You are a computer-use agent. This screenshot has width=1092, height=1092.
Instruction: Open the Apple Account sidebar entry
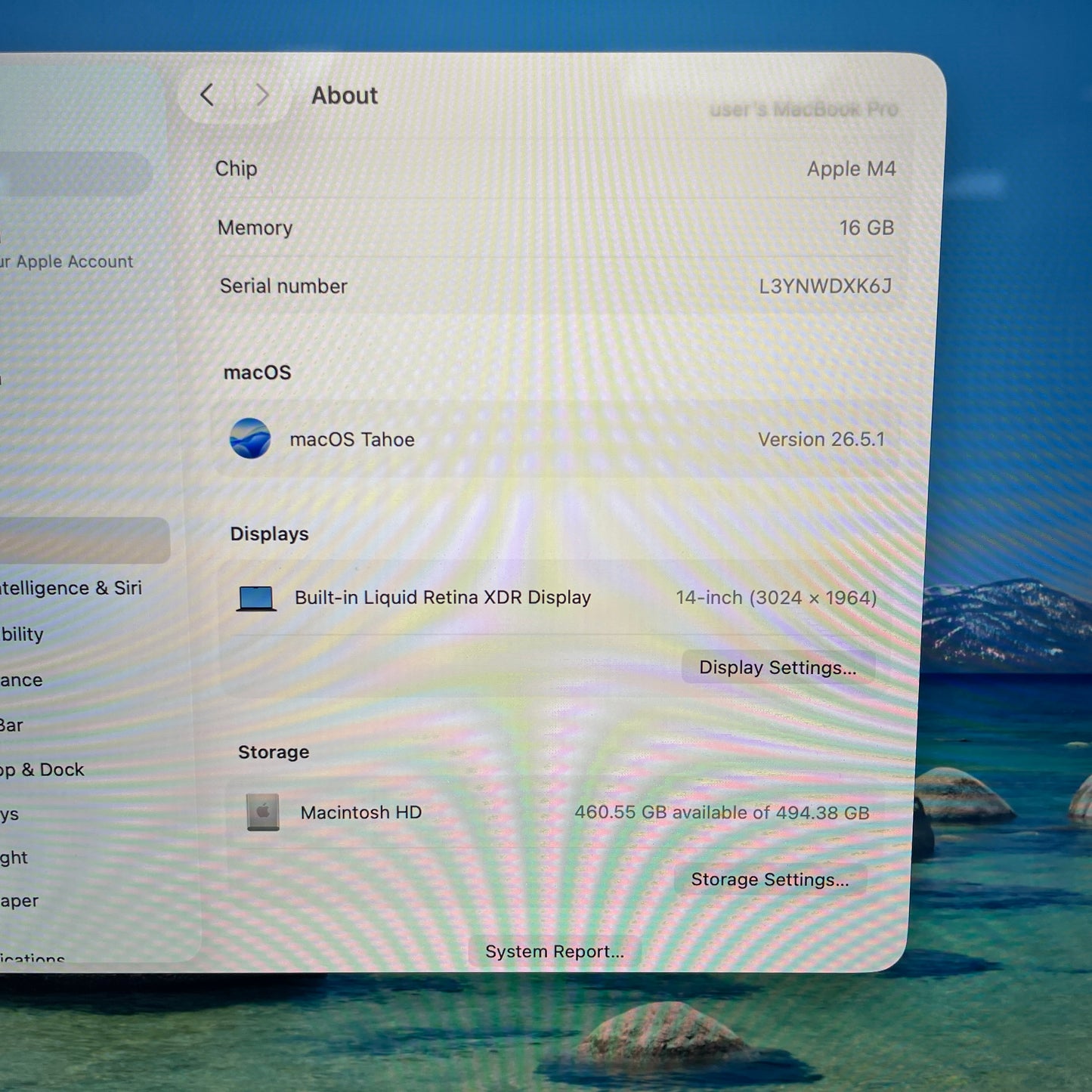click(x=67, y=261)
